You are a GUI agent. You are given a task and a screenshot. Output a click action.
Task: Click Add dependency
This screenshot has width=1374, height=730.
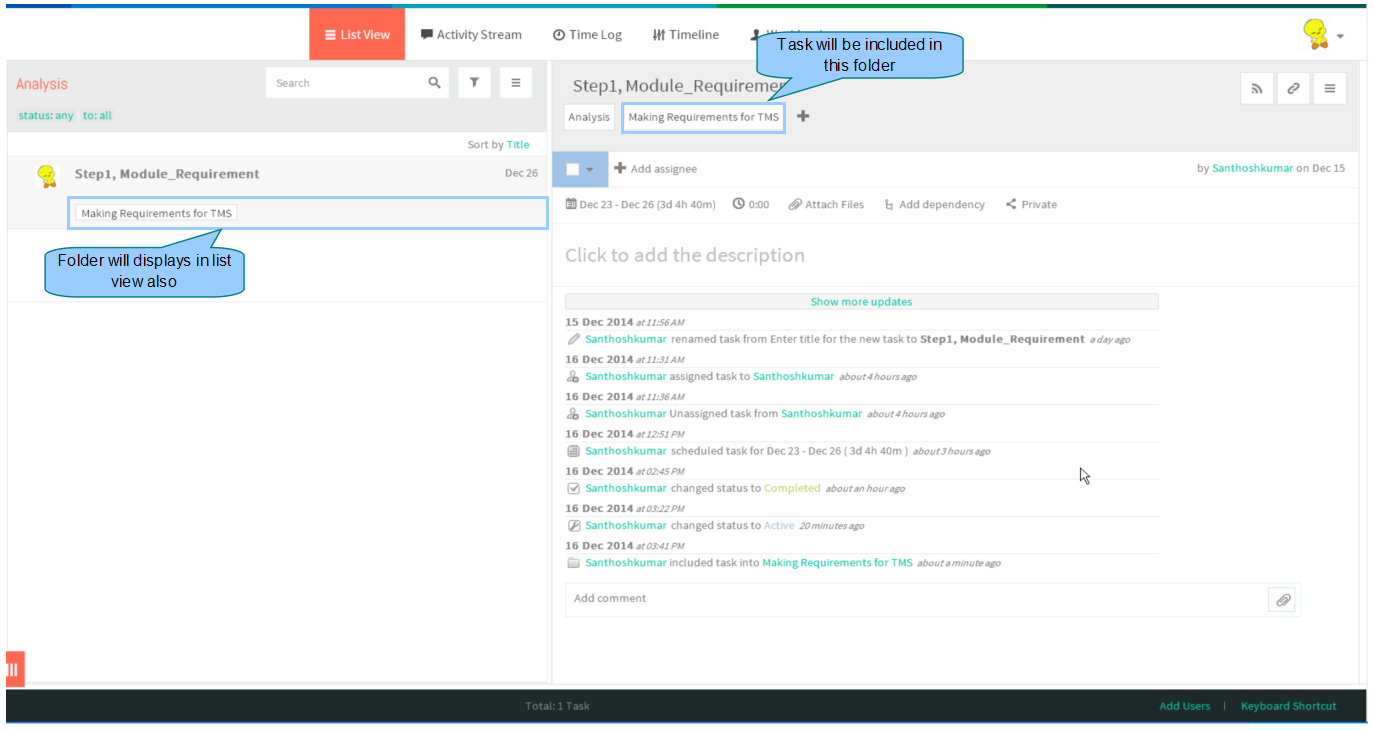pos(934,204)
